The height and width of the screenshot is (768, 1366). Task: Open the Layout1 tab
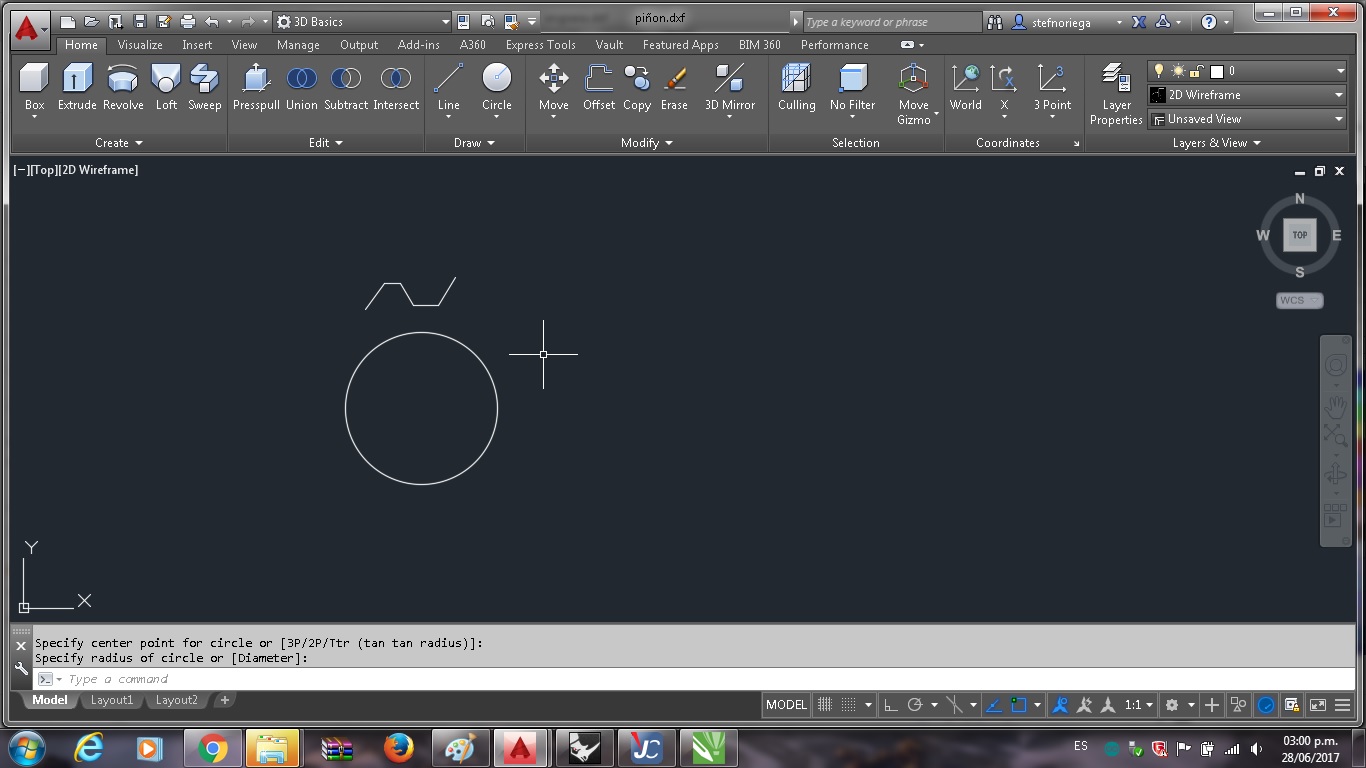click(112, 700)
